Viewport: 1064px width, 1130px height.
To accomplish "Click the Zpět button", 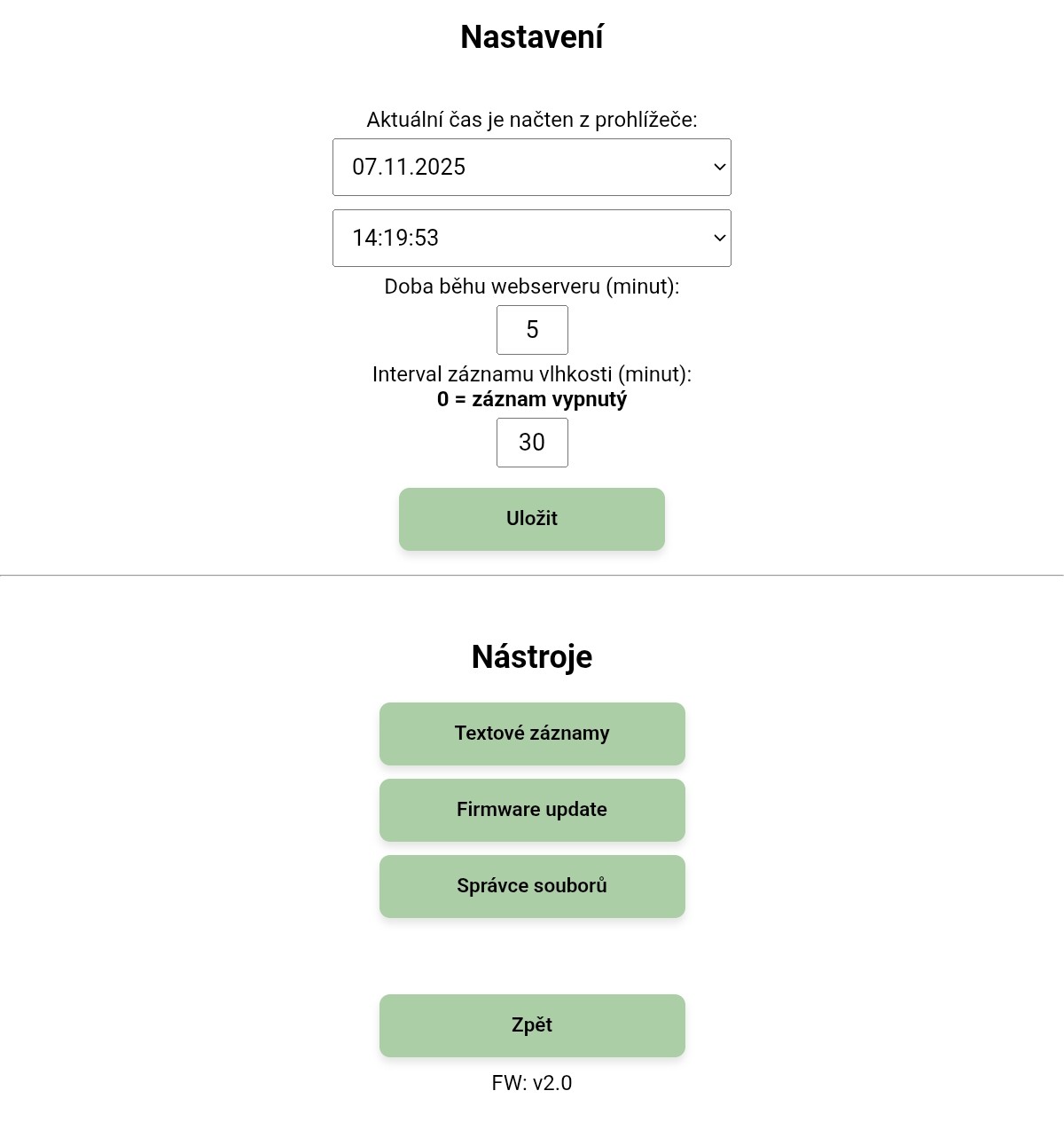I will [x=532, y=1025].
